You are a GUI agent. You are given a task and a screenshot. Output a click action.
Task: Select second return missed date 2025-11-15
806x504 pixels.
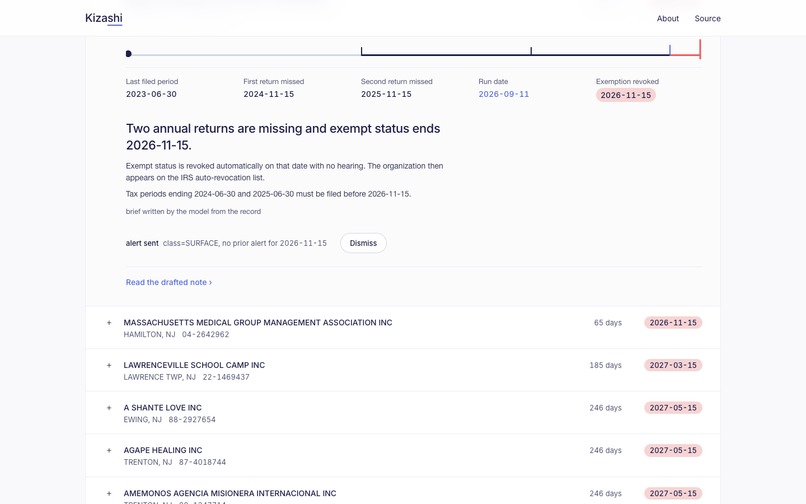tap(386, 94)
